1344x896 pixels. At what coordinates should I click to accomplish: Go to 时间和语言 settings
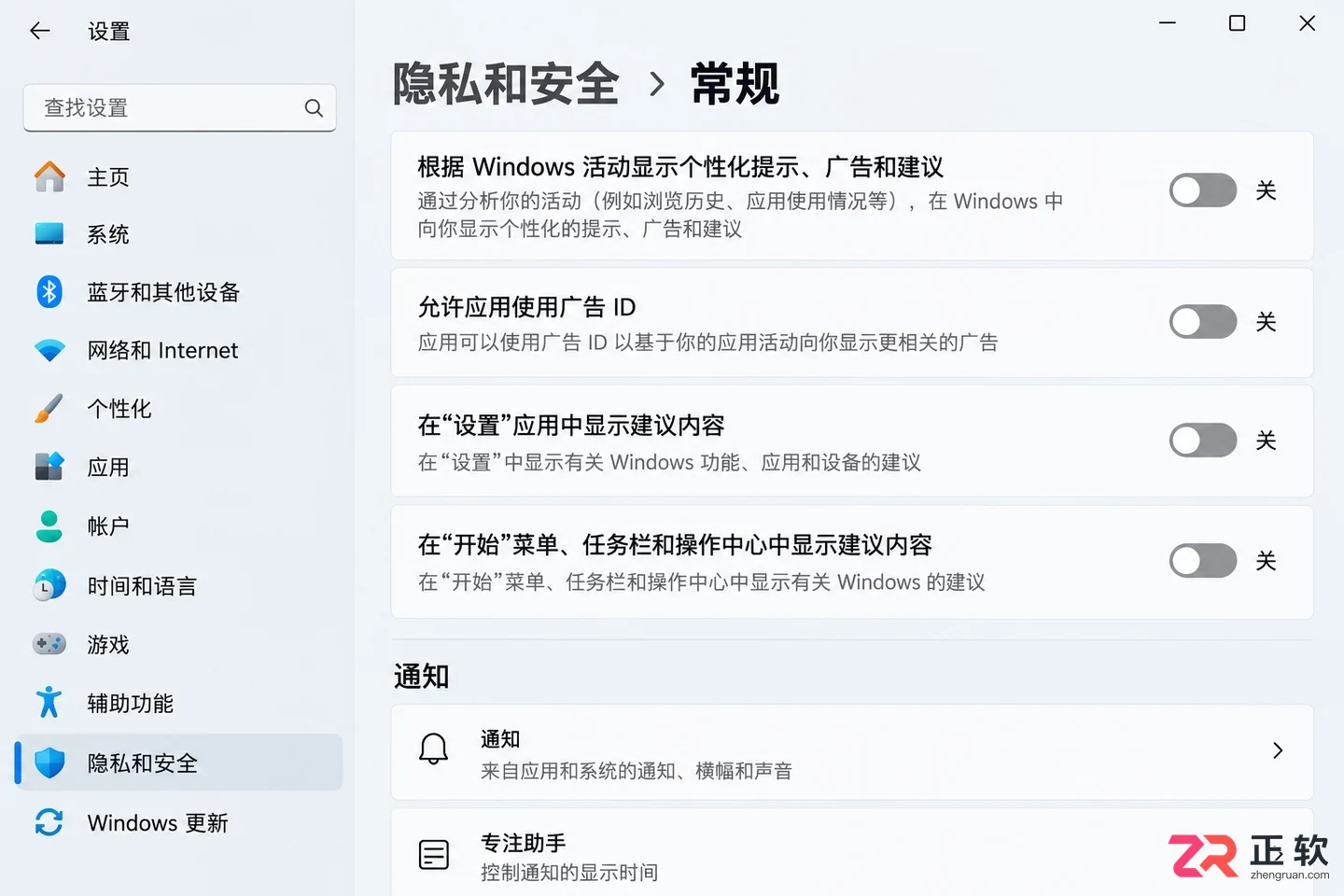[179, 585]
